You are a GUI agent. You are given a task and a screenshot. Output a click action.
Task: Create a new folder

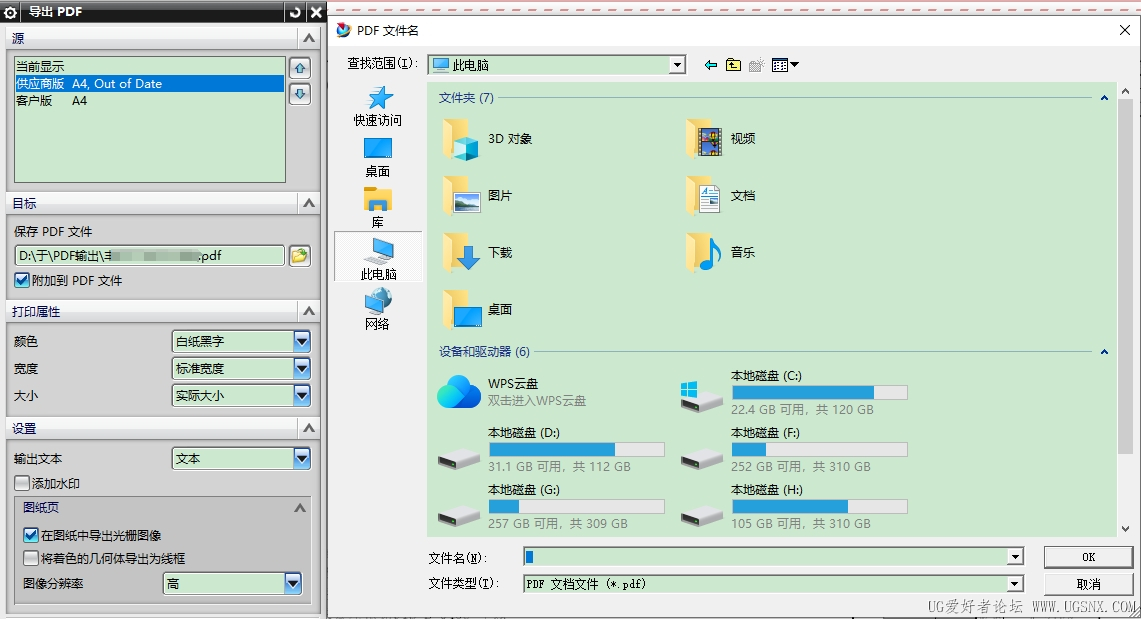[757, 65]
